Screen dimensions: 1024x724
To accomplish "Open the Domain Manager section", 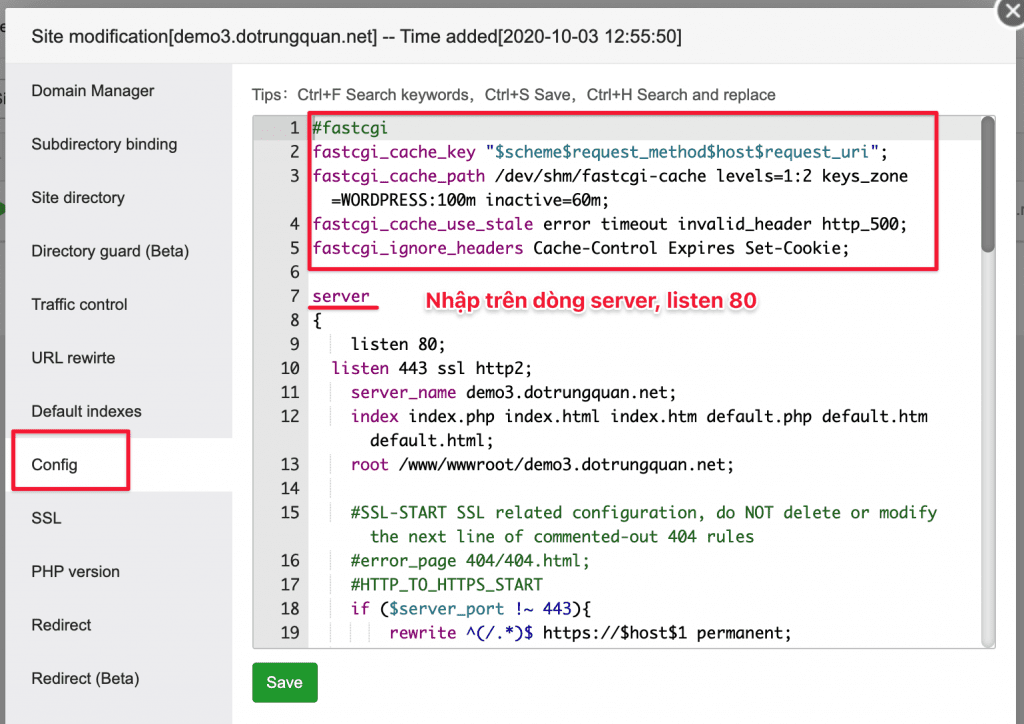I will 93,91.
